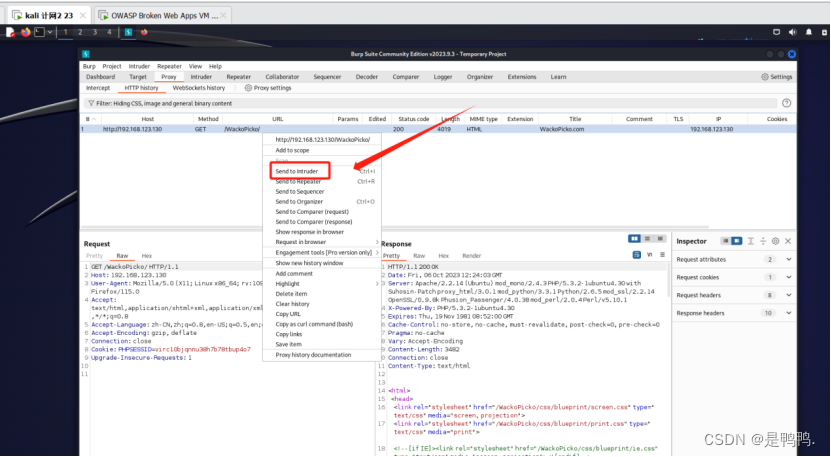Open the Highlight submenu
The image size is (831, 457).
pos(322,284)
